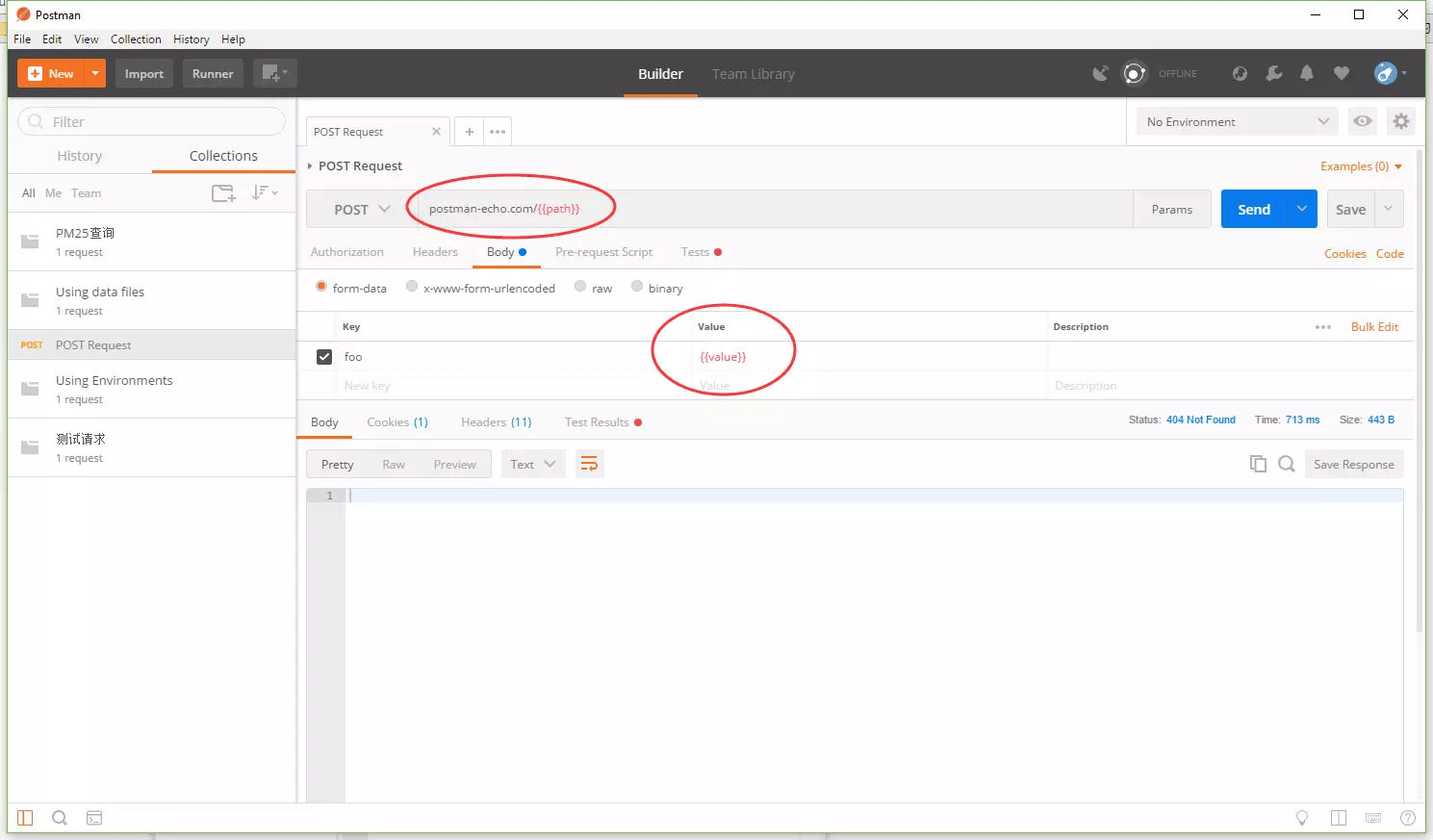Open the Runner button
This screenshot has height=840, width=1433.
[213, 73]
